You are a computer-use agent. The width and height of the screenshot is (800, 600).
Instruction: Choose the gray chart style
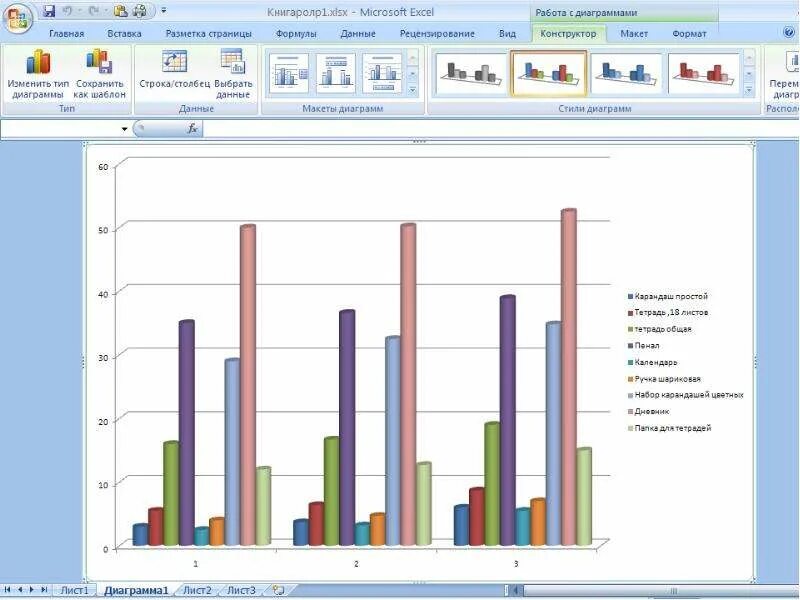472,73
